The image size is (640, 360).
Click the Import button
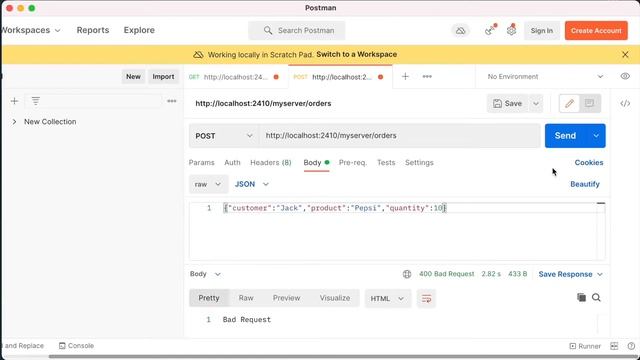(163, 77)
